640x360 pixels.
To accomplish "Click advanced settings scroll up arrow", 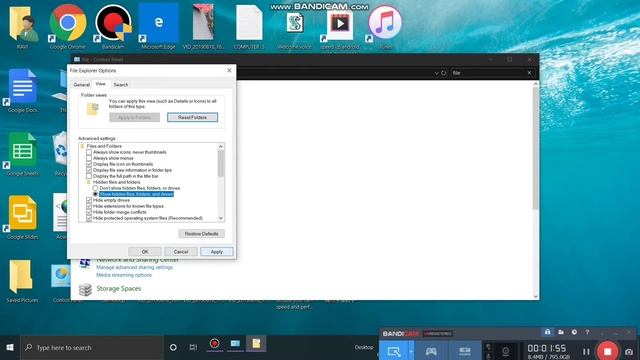I will click(221, 146).
